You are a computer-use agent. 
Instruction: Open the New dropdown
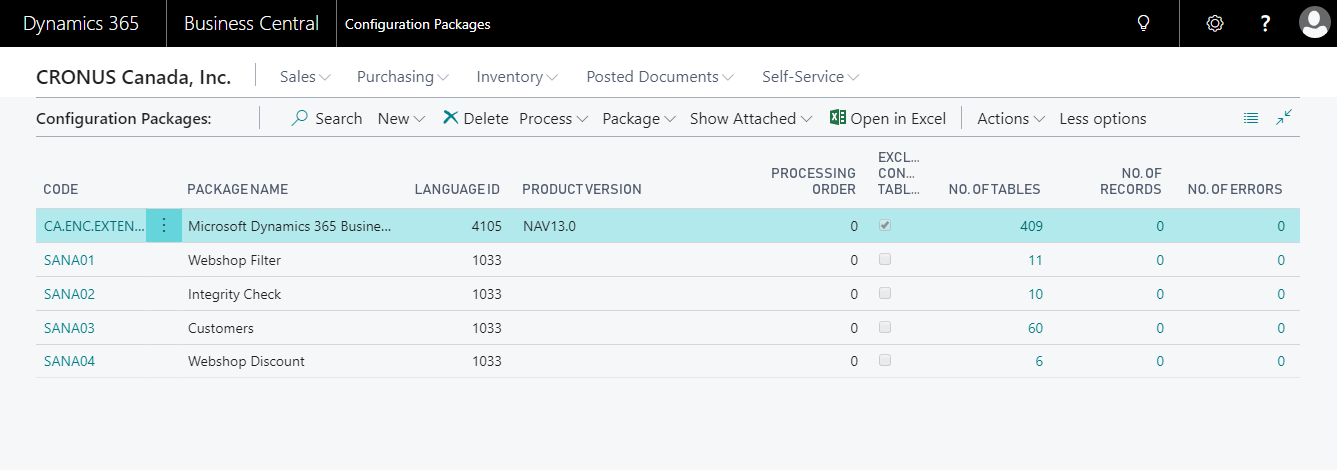point(401,118)
